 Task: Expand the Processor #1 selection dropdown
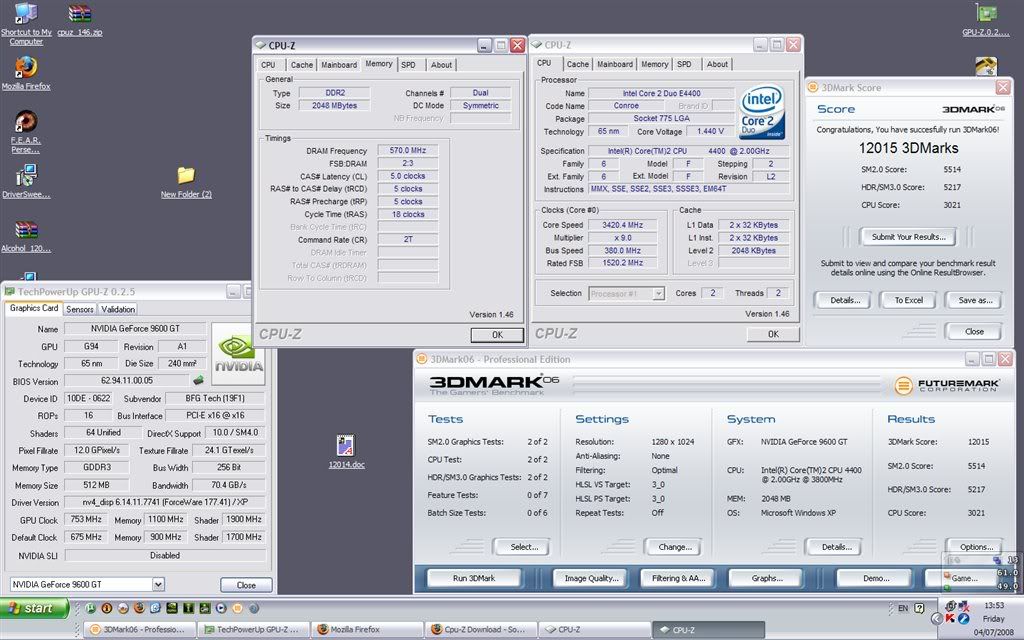[x=658, y=294]
